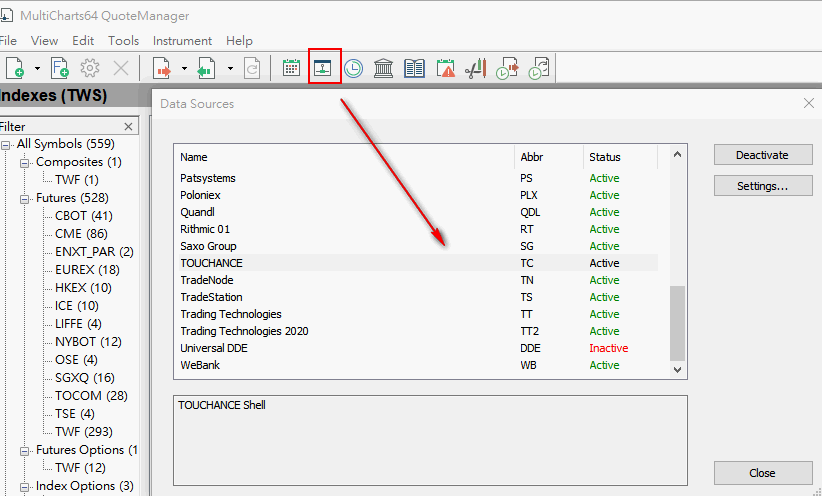Open the Exchanges bank building icon
The width and height of the screenshot is (822, 496).
click(384, 68)
